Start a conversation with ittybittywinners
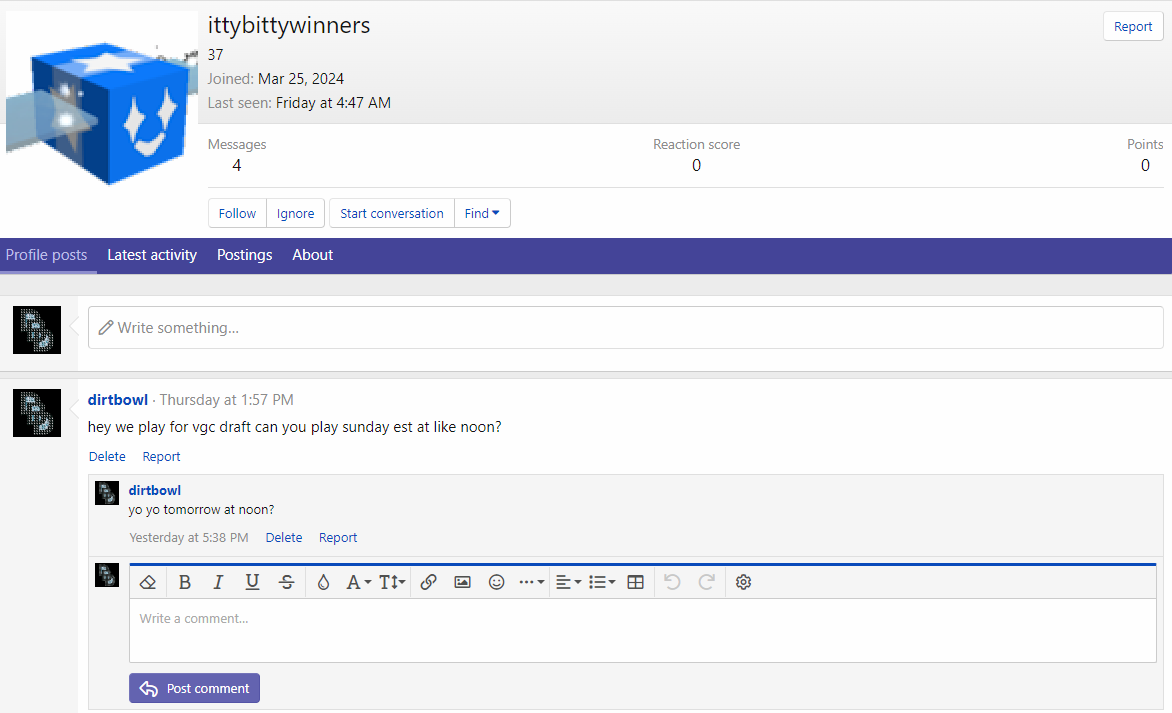 point(391,213)
